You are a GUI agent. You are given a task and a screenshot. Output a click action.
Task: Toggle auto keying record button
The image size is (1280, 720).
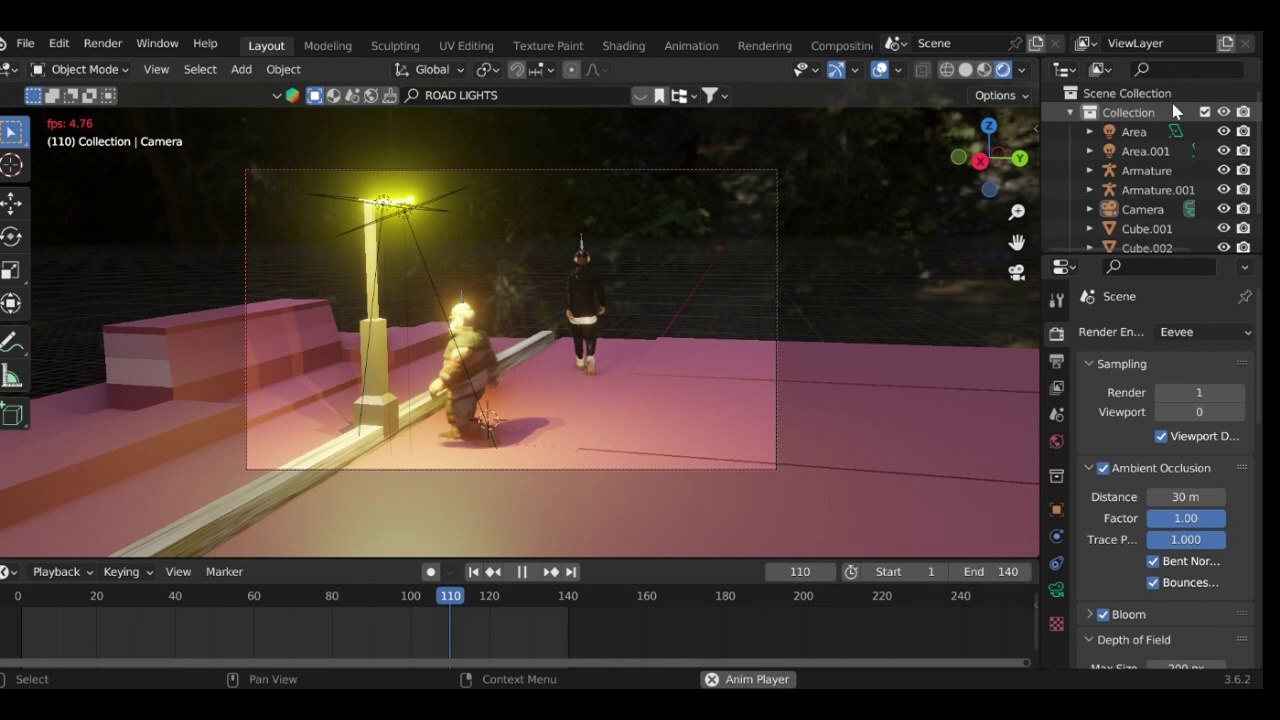coord(431,572)
